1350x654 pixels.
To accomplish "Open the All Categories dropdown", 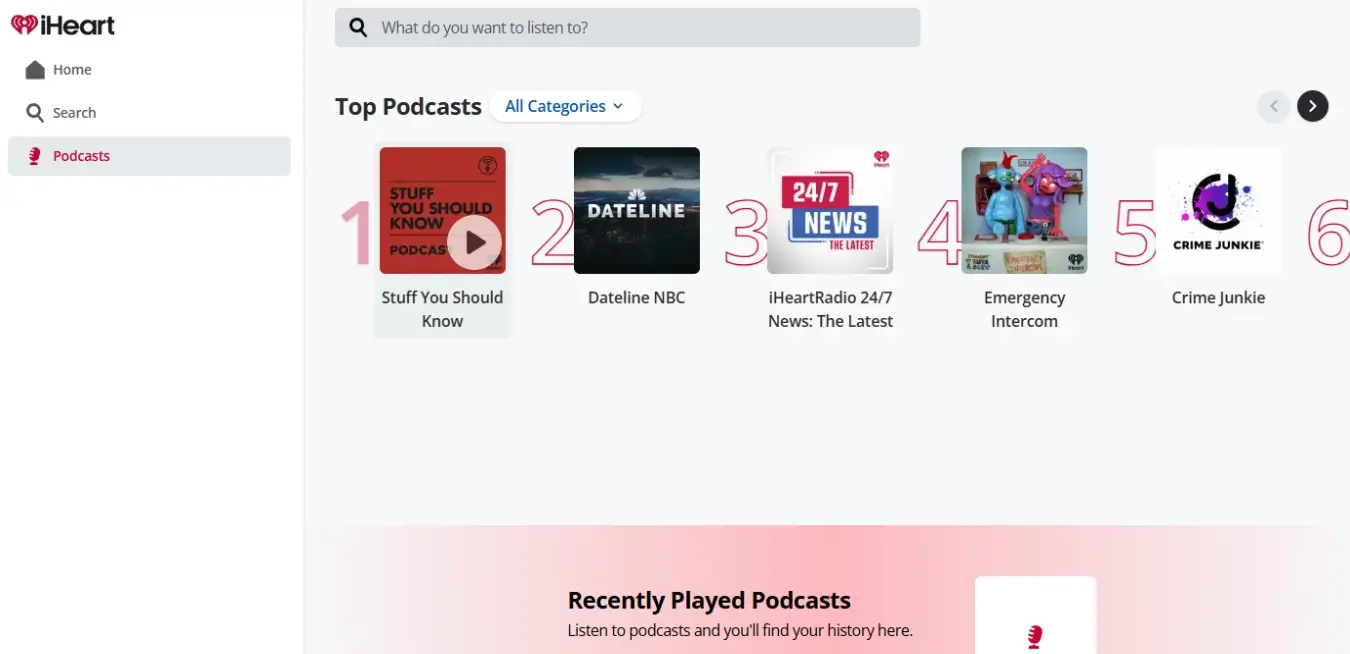I will click(x=565, y=106).
